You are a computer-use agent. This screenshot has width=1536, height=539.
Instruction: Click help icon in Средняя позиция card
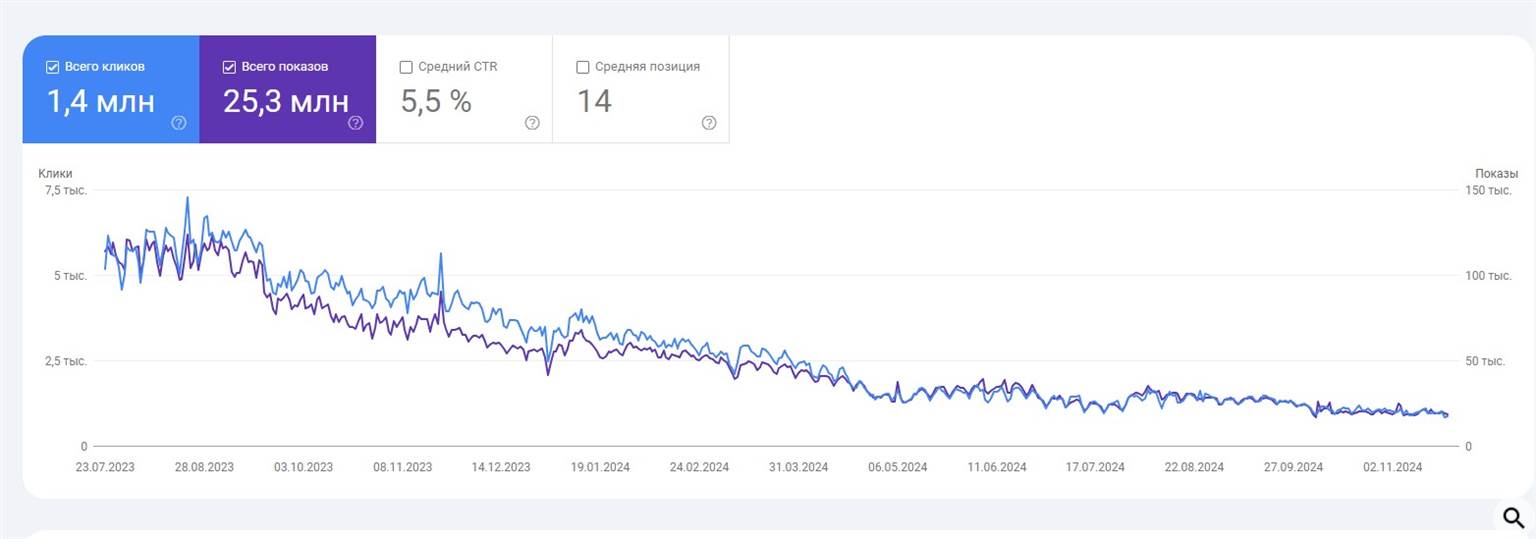click(x=709, y=123)
